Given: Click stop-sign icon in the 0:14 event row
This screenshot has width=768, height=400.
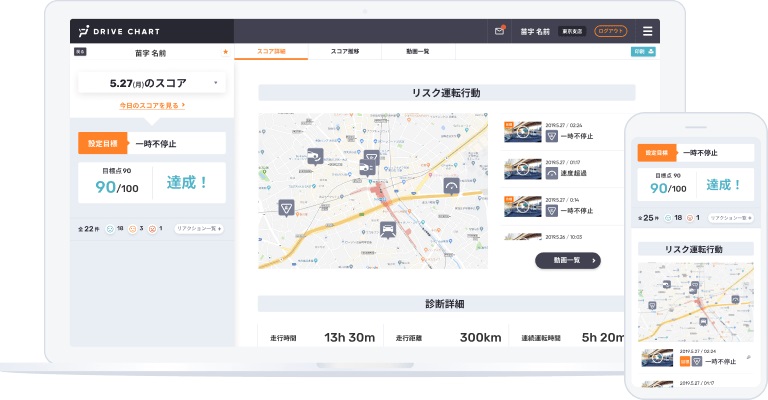Looking at the screenshot, I should (x=552, y=211).
